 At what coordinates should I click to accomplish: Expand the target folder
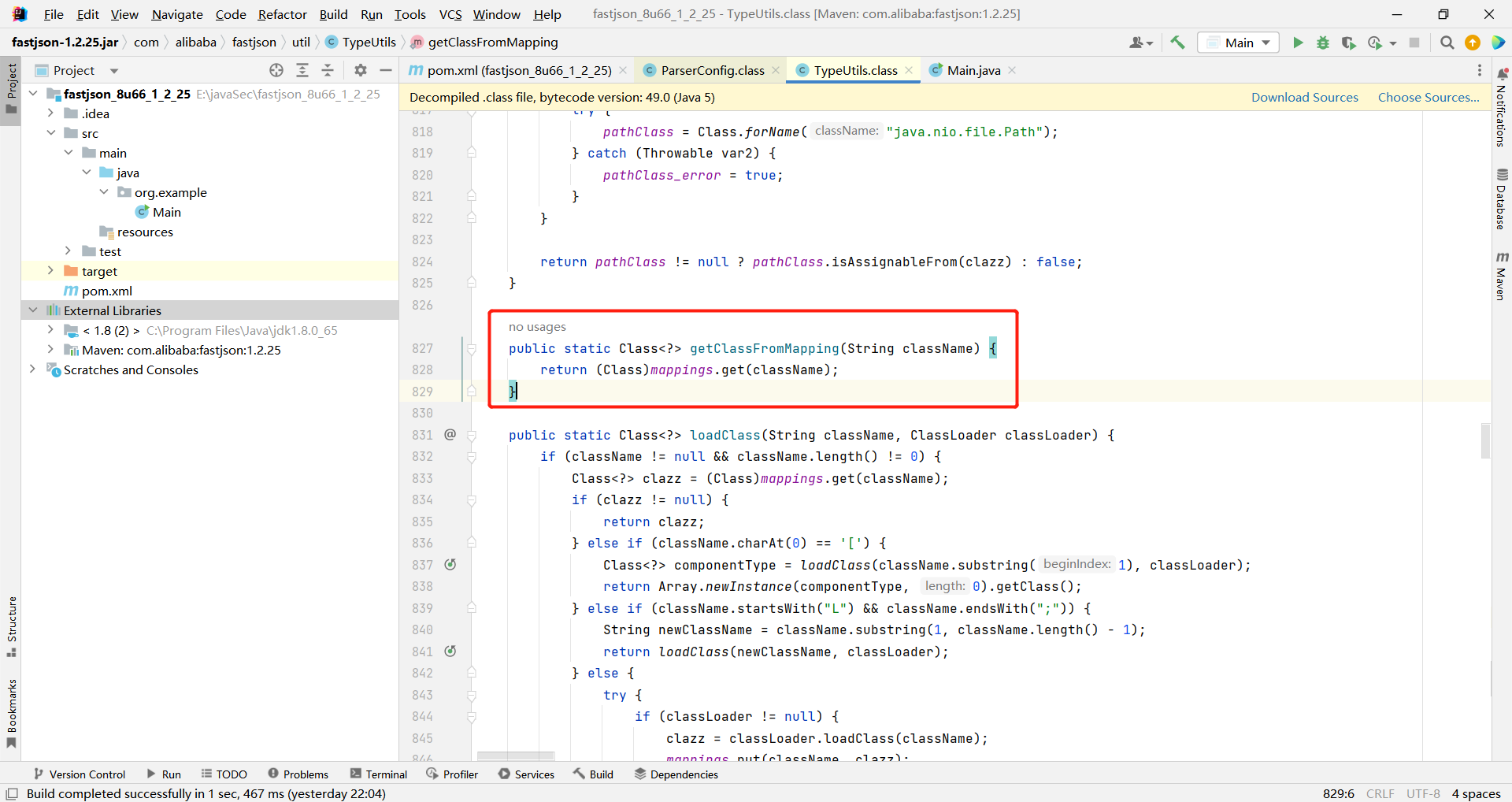click(50, 271)
